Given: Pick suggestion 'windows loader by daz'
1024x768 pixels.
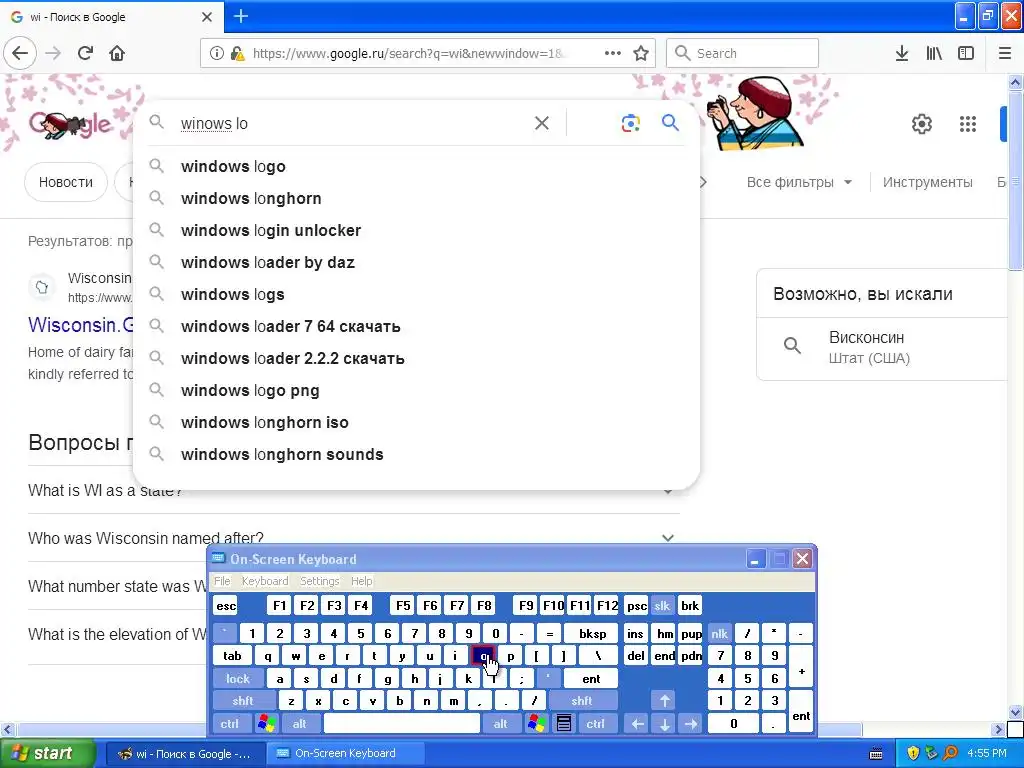Looking at the screenshot, I should point(416,263).
